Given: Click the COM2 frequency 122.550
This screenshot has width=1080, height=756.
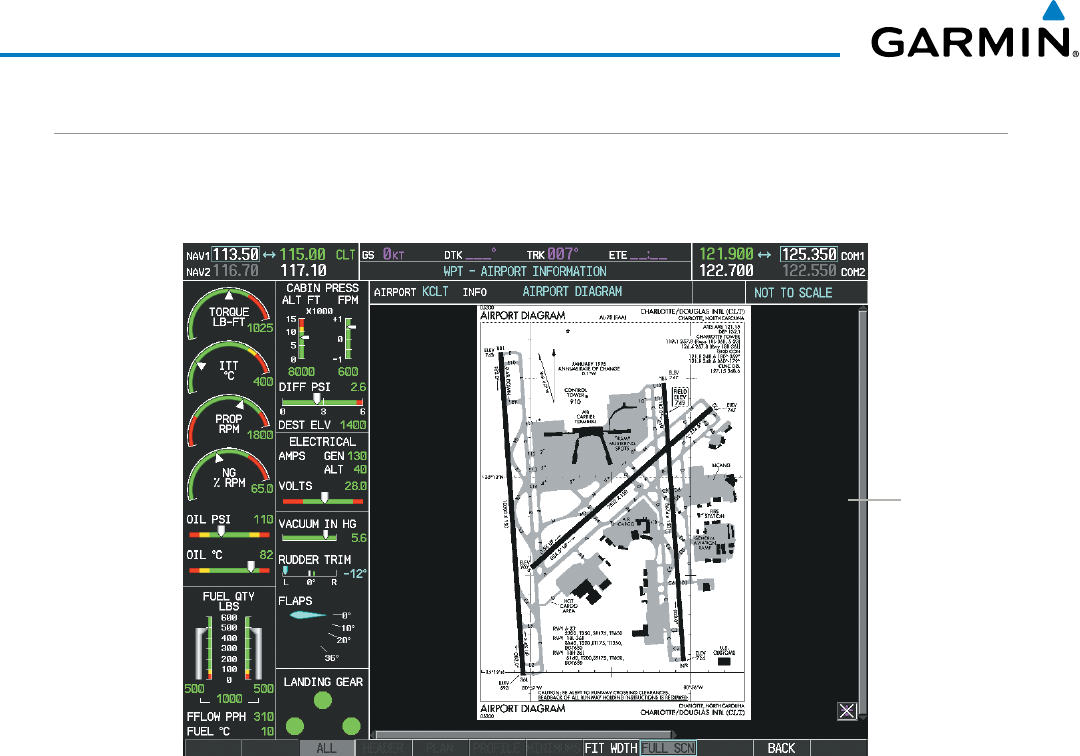Looking at the screenshot, I should [809, 271].
